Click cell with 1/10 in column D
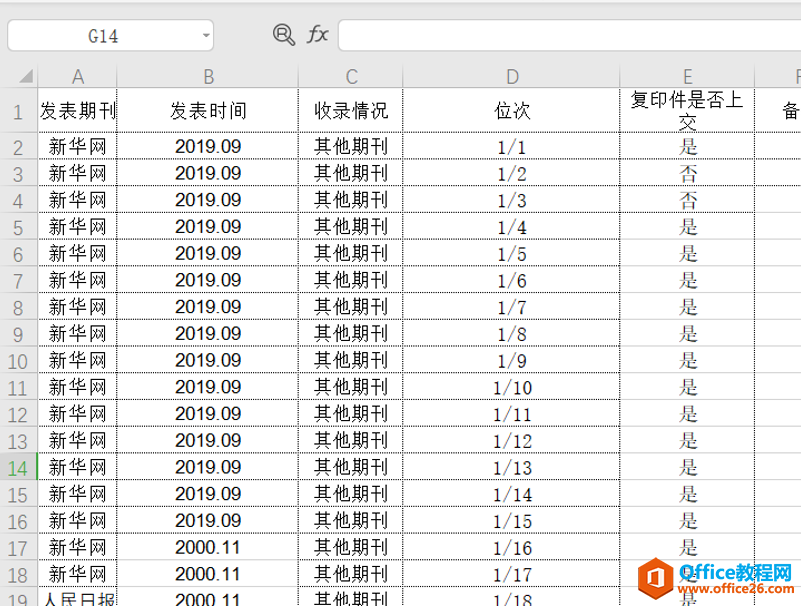The image size is (801, 606). point(512,387)
